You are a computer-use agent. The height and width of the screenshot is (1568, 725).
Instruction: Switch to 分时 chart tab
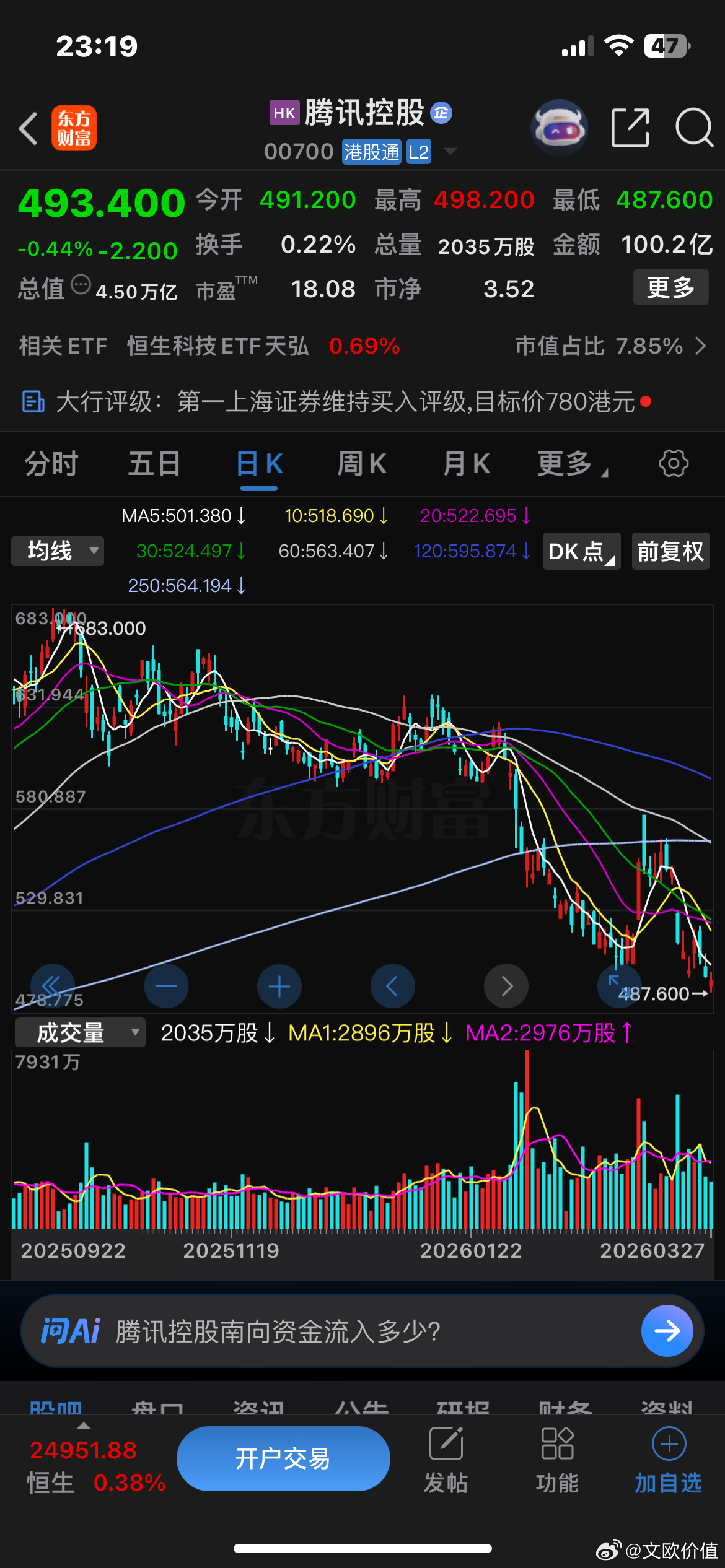coord(51,463)
